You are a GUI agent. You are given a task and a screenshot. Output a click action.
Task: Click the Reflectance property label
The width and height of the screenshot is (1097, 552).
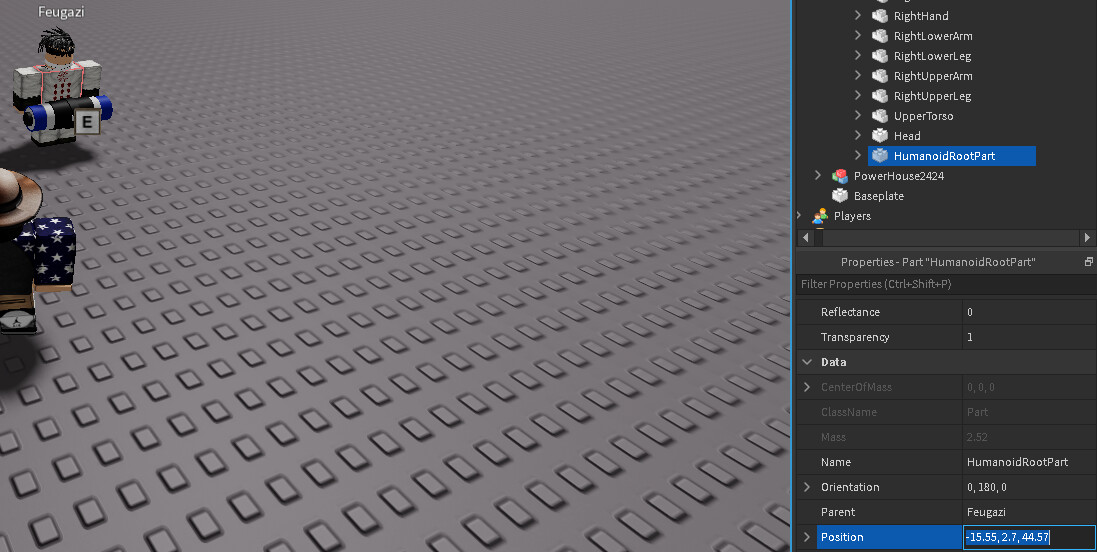(x=850, y=312)
